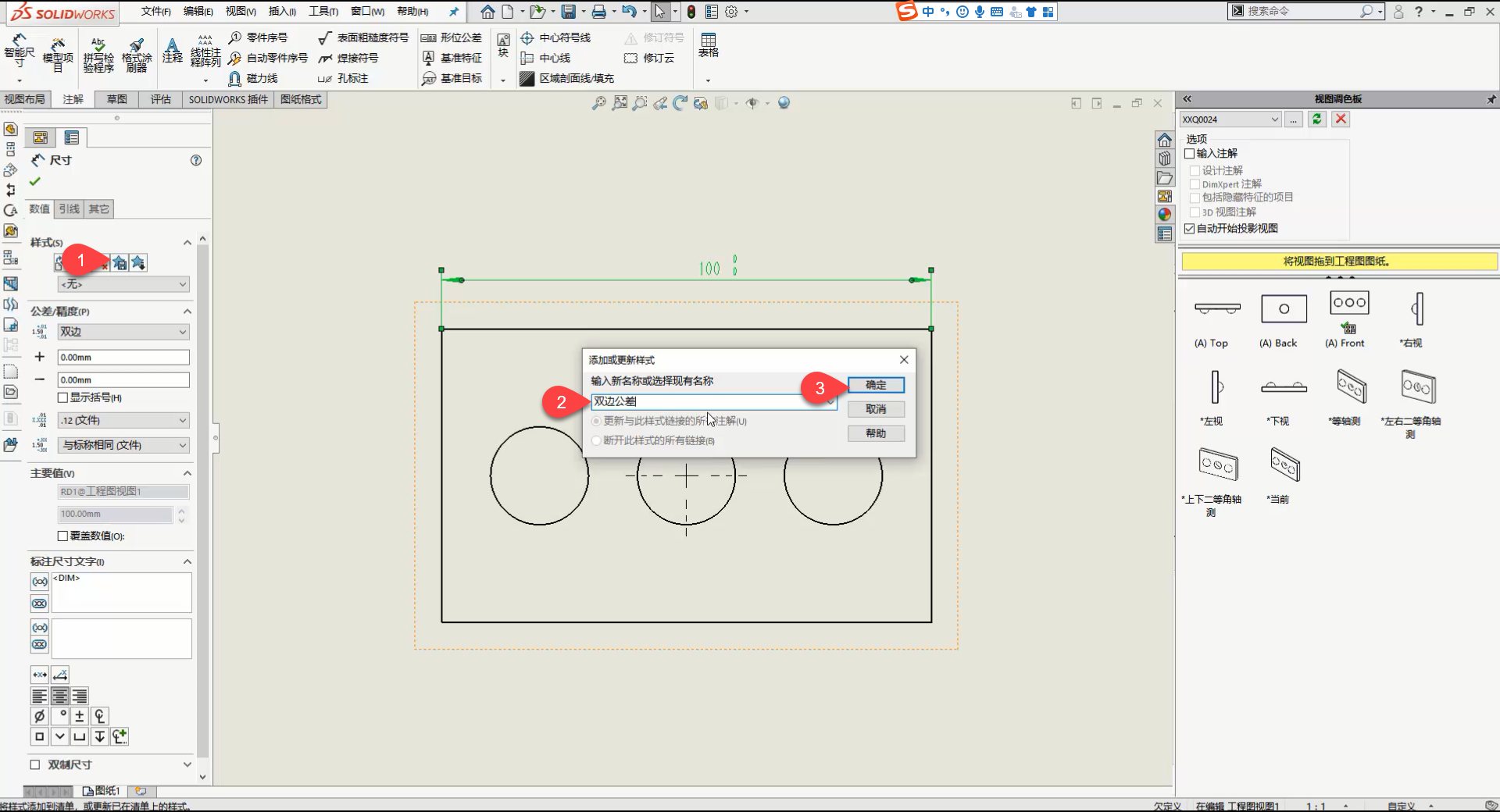
Task: Collapse the Tolerance/Precision (公差/精度) section
Action: point(187,312)
